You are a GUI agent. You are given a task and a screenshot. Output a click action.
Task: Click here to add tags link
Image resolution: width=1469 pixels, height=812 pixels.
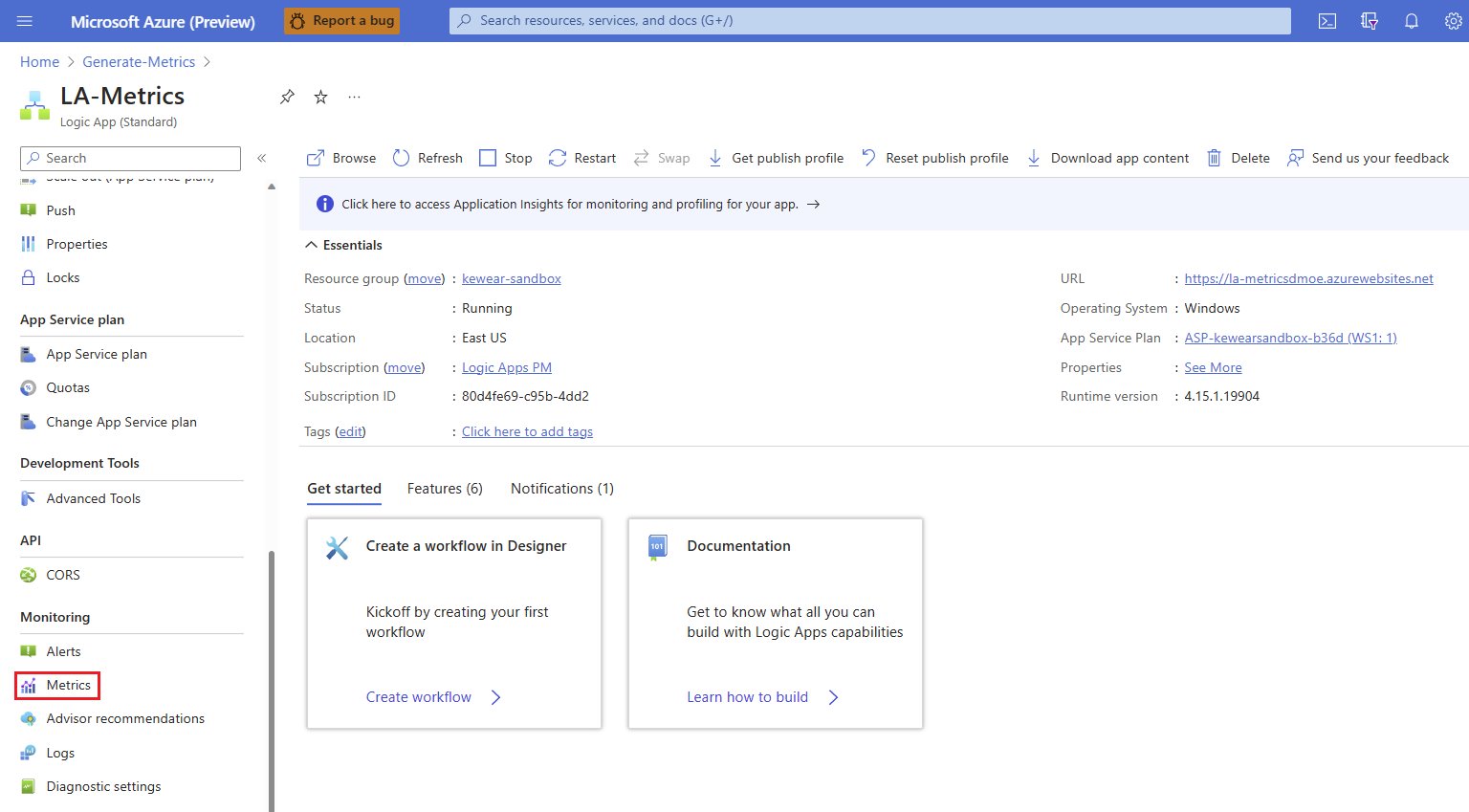click(x=527, y=431)
